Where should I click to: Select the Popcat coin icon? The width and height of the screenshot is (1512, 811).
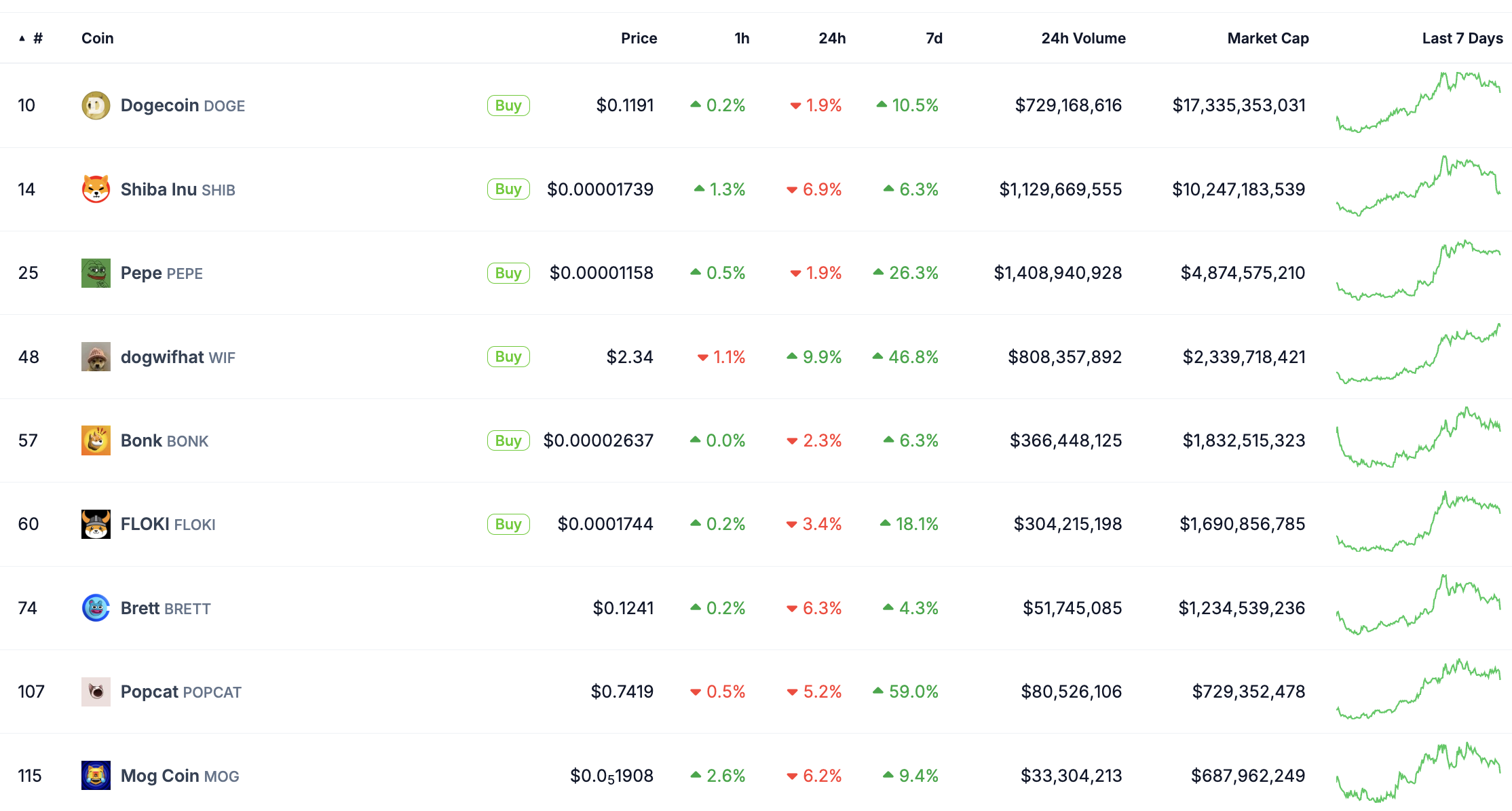[96, 692]
